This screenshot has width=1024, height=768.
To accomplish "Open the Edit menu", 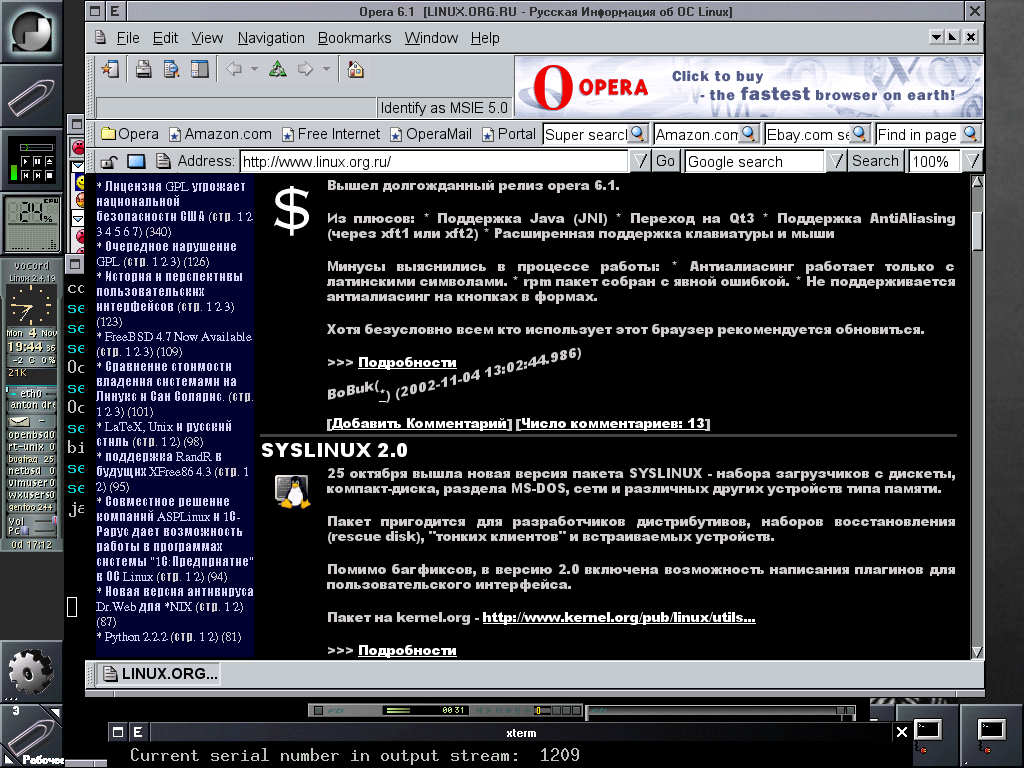I will (165, 38).
